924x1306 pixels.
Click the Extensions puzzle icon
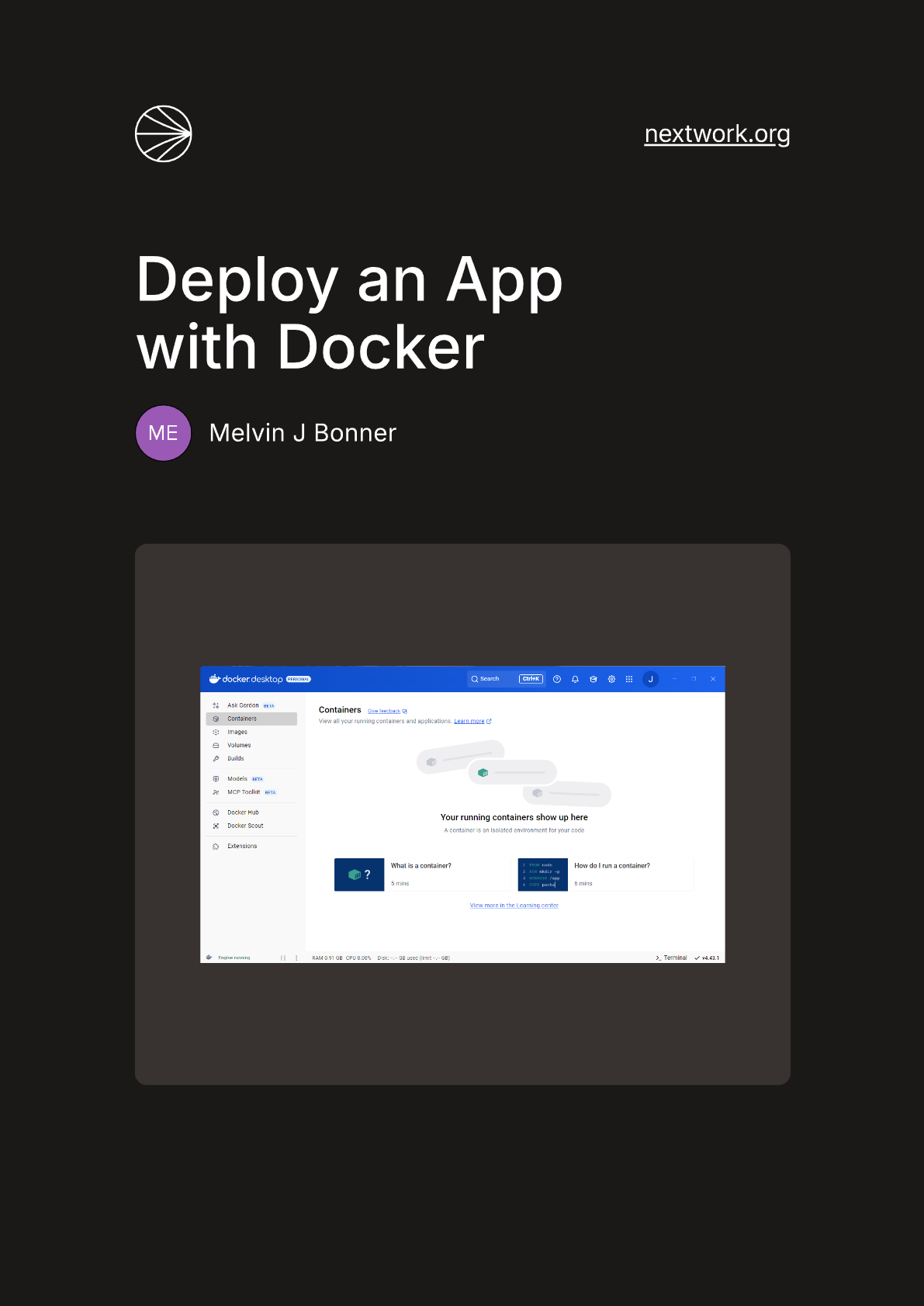point(216,847)
